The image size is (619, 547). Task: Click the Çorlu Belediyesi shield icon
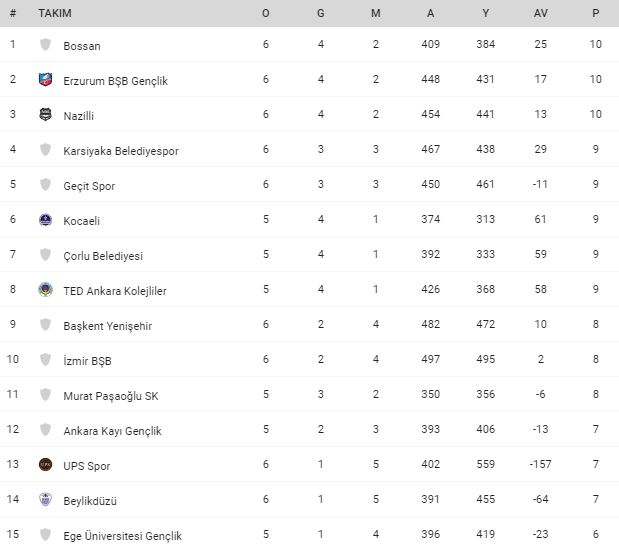[x=45, y=255]
